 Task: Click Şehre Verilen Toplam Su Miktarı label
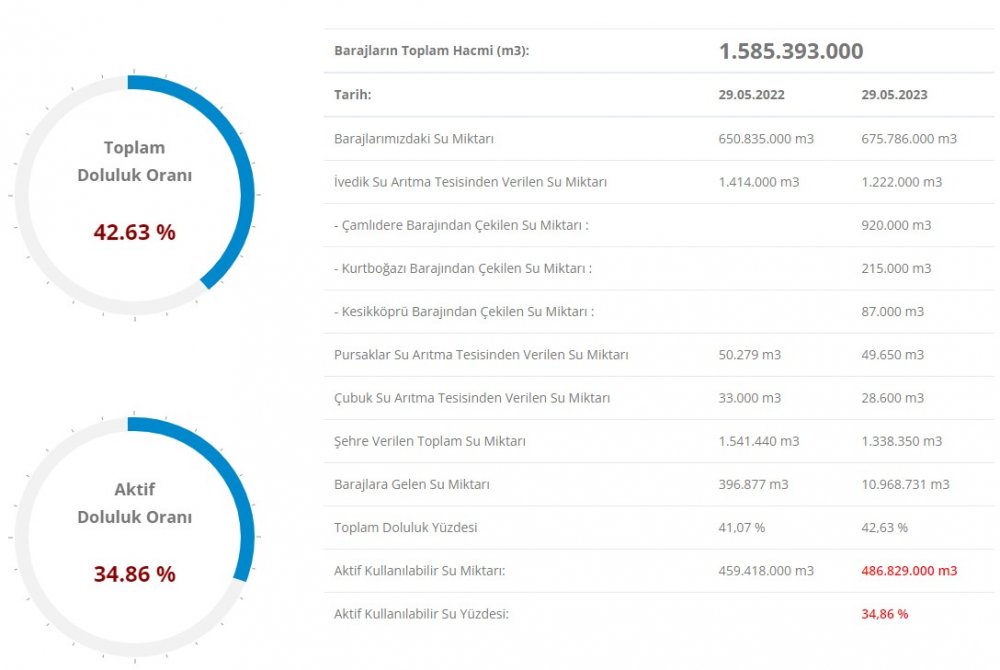point(429,441)
